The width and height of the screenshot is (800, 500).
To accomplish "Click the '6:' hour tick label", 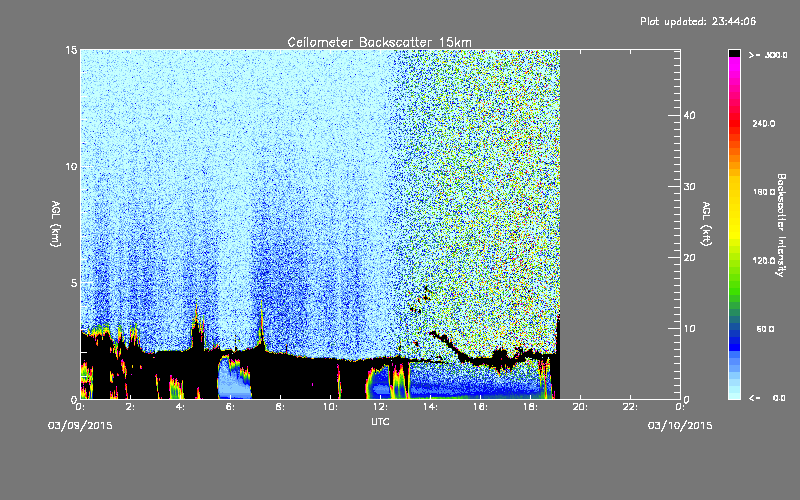I will coord(230,407).
